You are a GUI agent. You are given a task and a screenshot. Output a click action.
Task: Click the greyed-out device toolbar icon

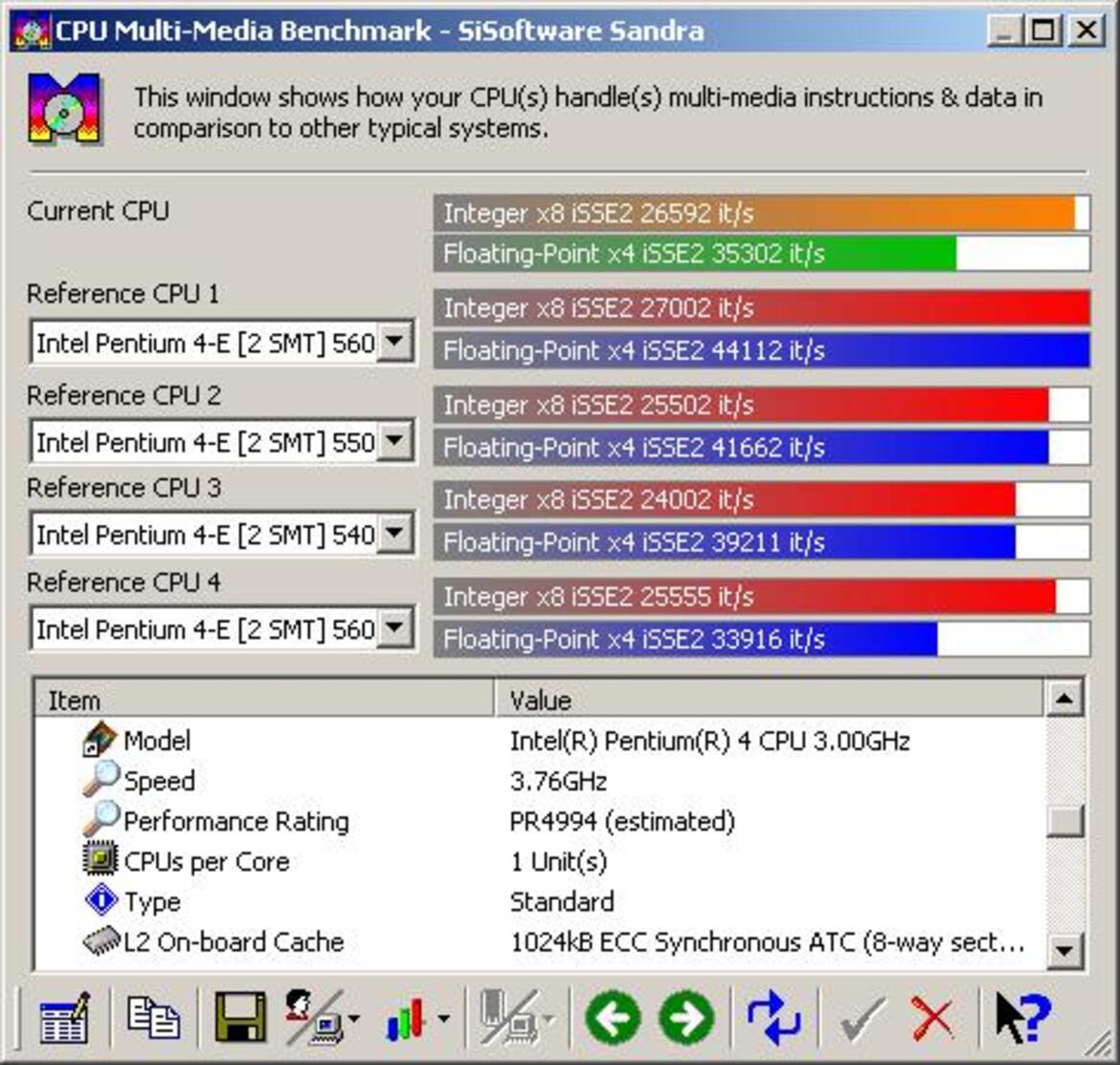(508, 1017)
